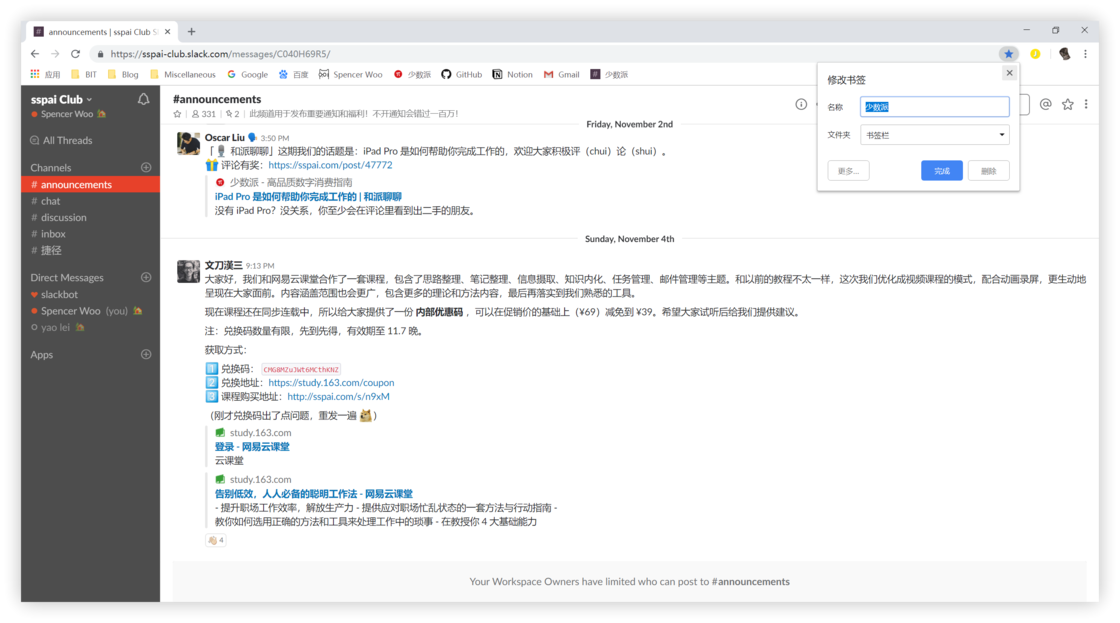Viewport: 1120px width, 623px height.
Task: Reload the Slack page
Action: [x=75, y=54]
